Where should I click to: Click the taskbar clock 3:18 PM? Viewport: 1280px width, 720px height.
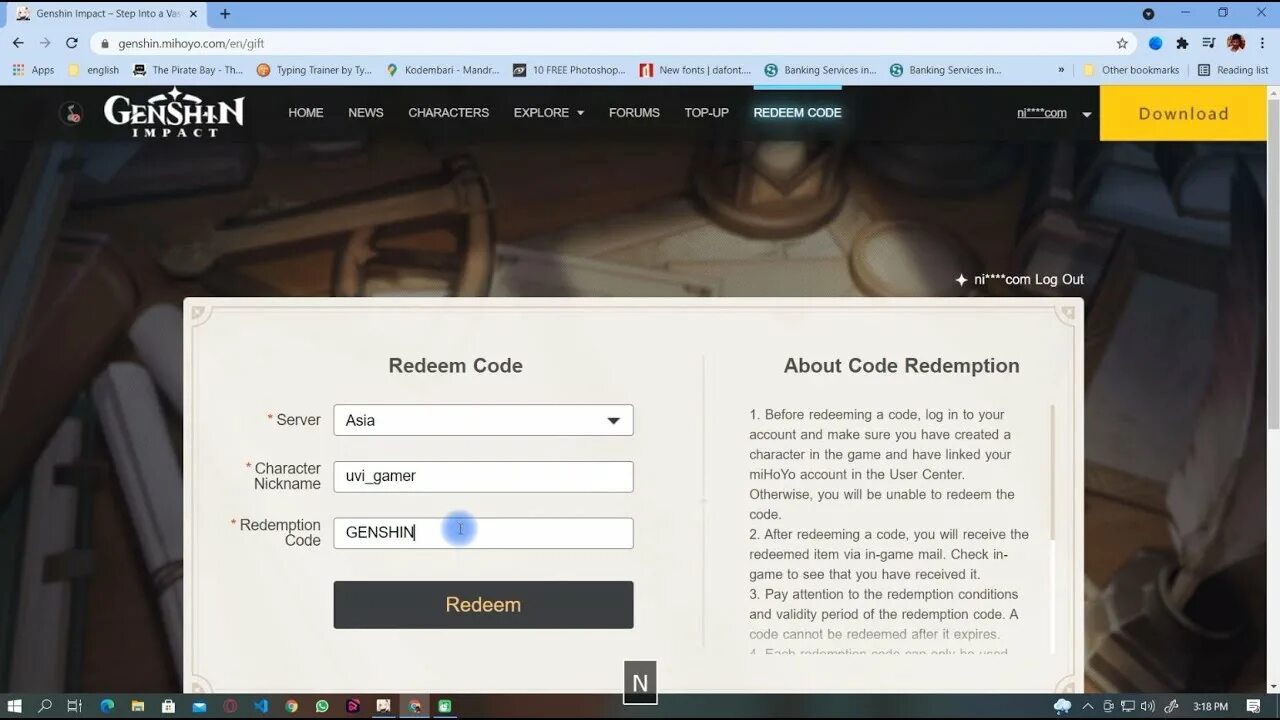point(1210,706)
